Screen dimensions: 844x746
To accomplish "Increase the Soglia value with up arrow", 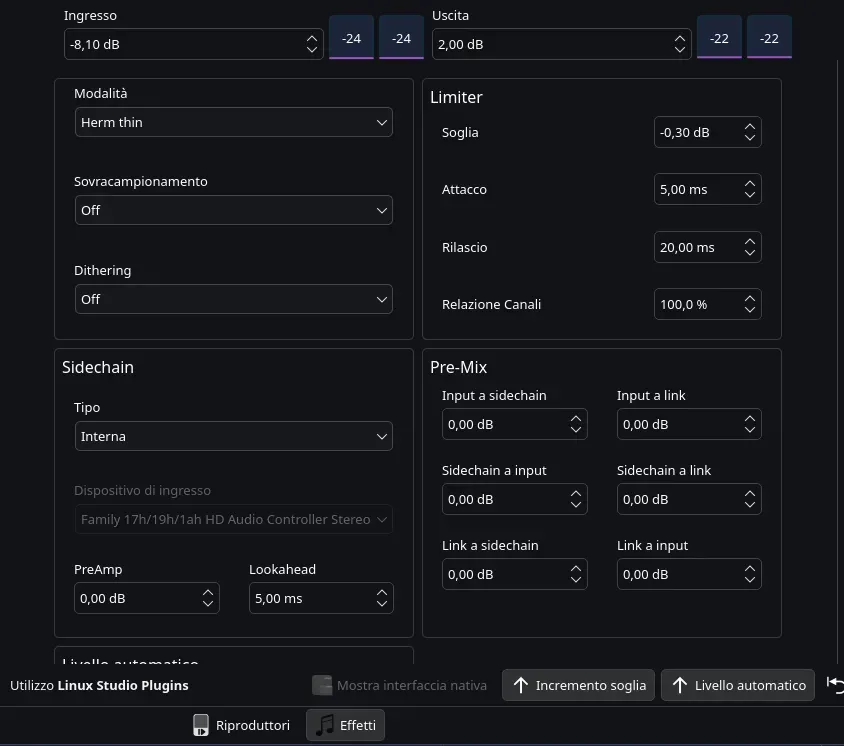I will [749, 127].
